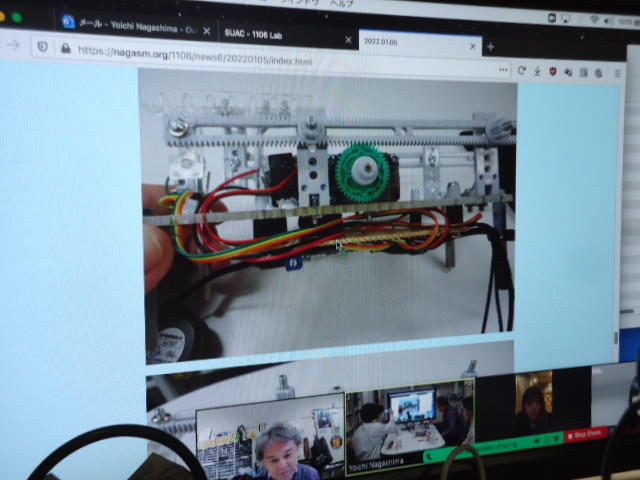640x480 pixels.
Task: Click the page's vertical scrollbar
Action: [616, 338]
